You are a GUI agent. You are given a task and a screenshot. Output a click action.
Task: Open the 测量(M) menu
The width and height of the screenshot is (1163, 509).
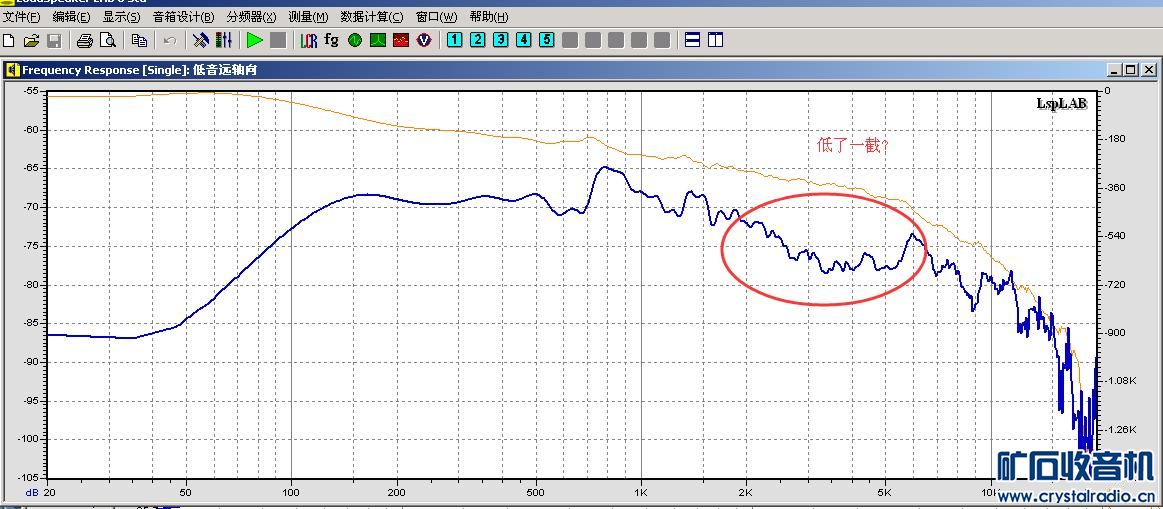[x=308, y=17]
